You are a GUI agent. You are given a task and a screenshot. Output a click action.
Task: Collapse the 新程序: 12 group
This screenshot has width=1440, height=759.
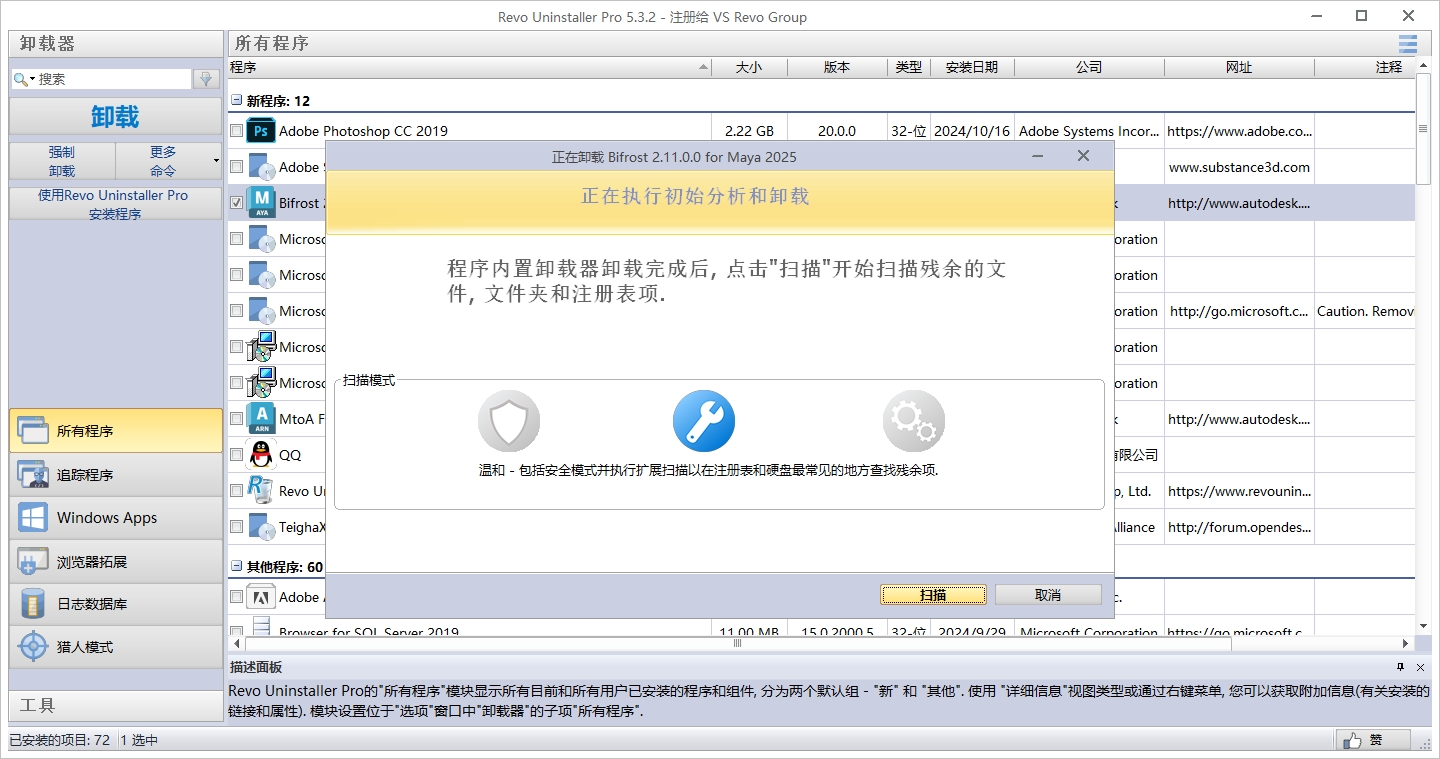237,101
